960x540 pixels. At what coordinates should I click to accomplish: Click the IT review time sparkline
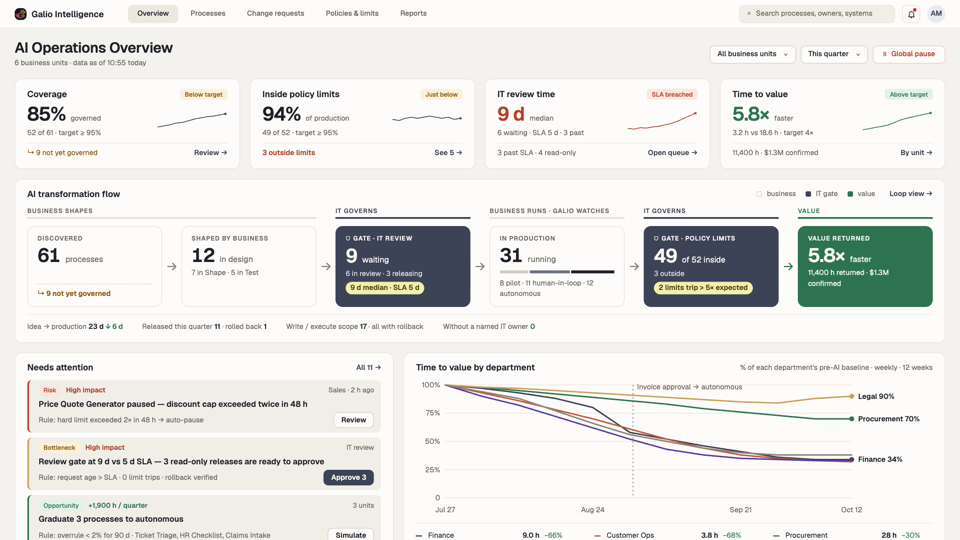(x=662, y=121)
